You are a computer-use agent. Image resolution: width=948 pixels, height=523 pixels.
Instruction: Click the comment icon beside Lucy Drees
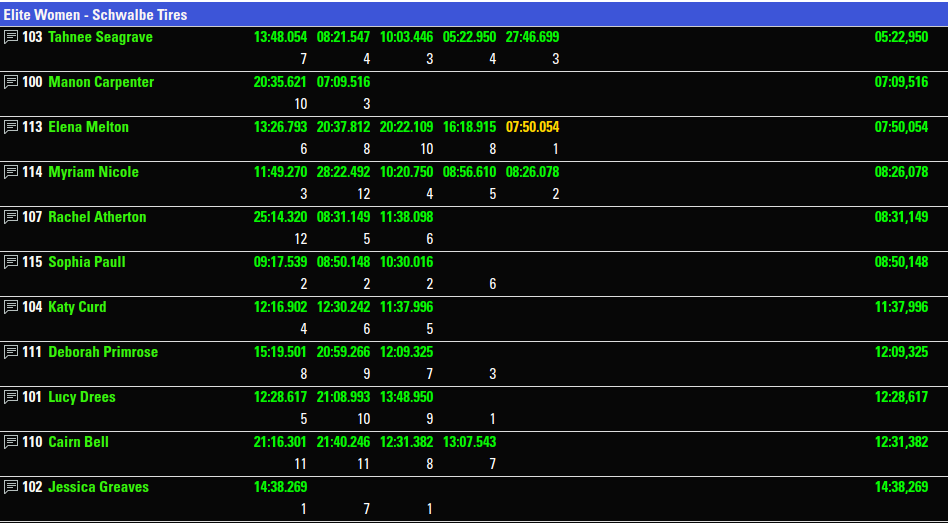[x=11, y=397]
